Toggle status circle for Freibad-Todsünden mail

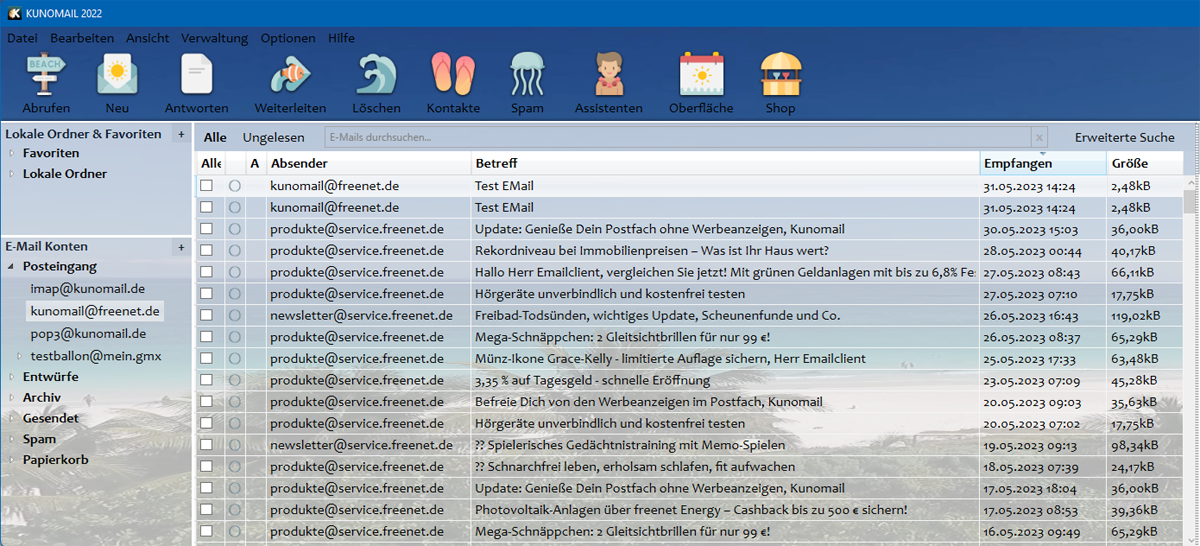235,316
